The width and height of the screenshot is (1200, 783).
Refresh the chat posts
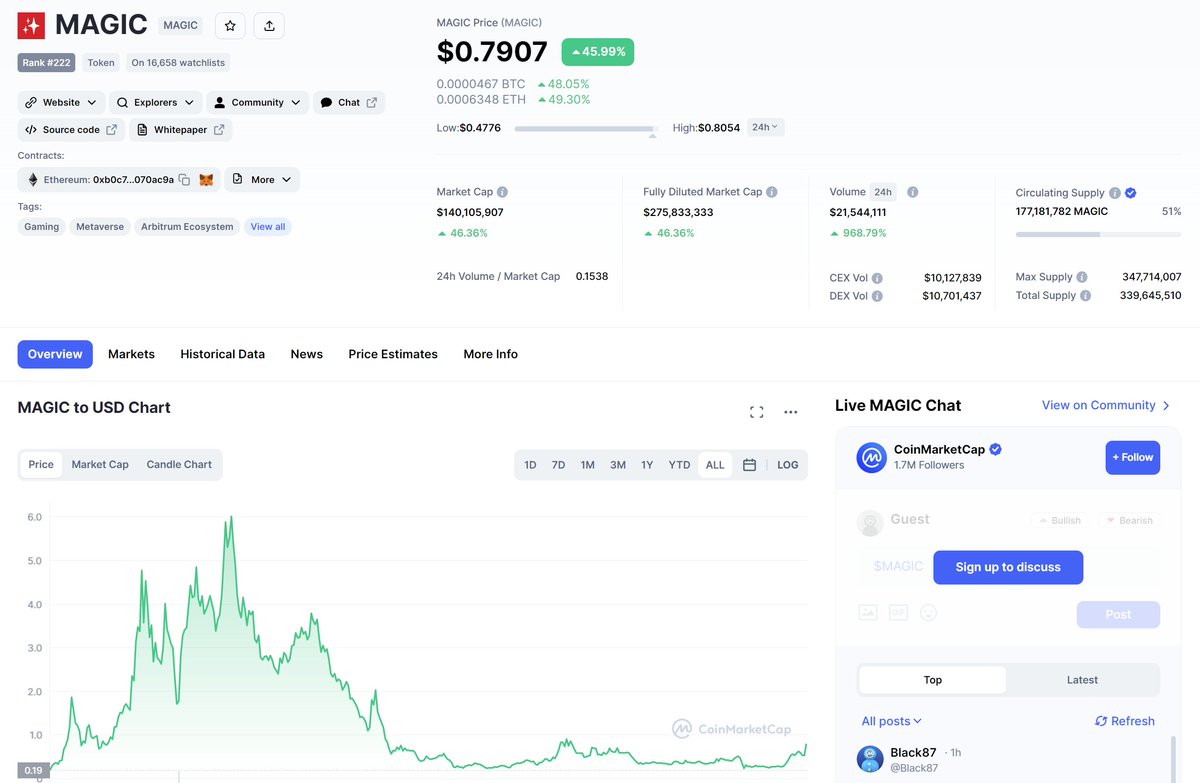point(1125,721)
